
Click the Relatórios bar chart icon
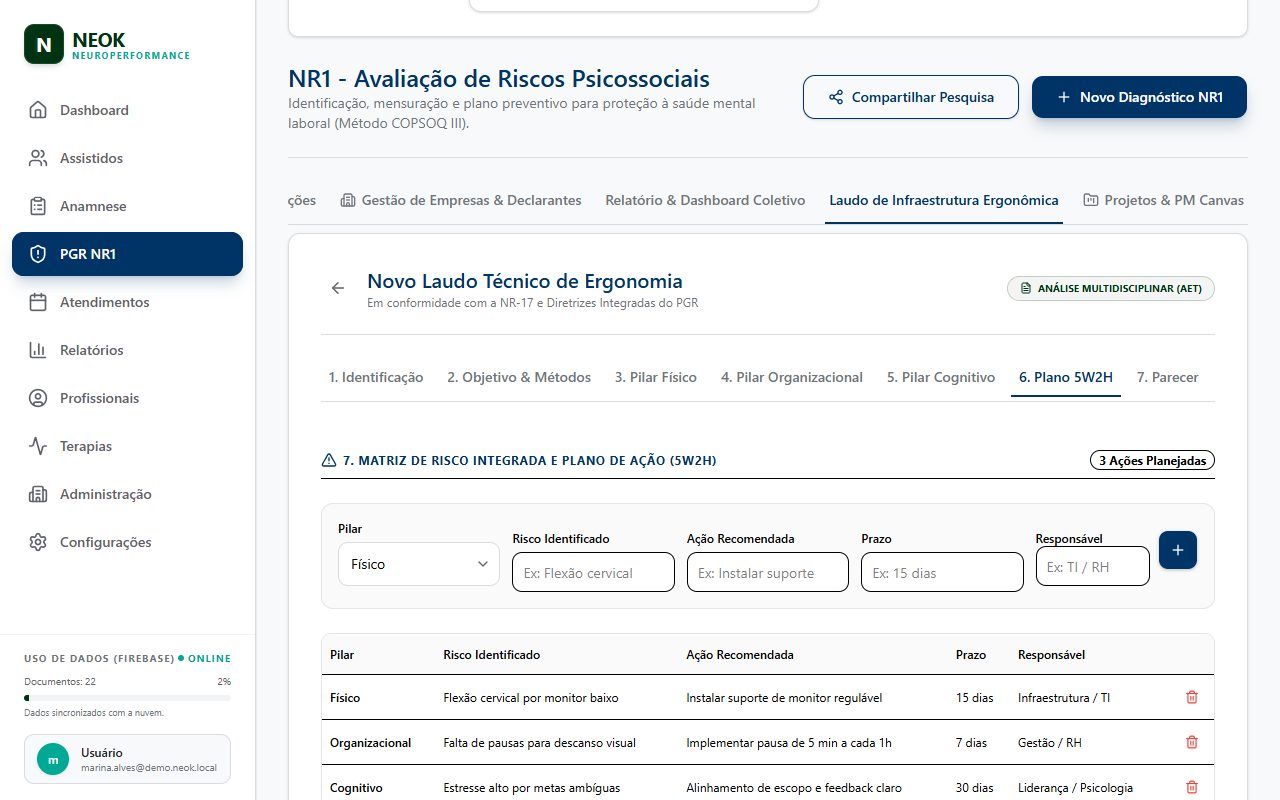point(38,350)
